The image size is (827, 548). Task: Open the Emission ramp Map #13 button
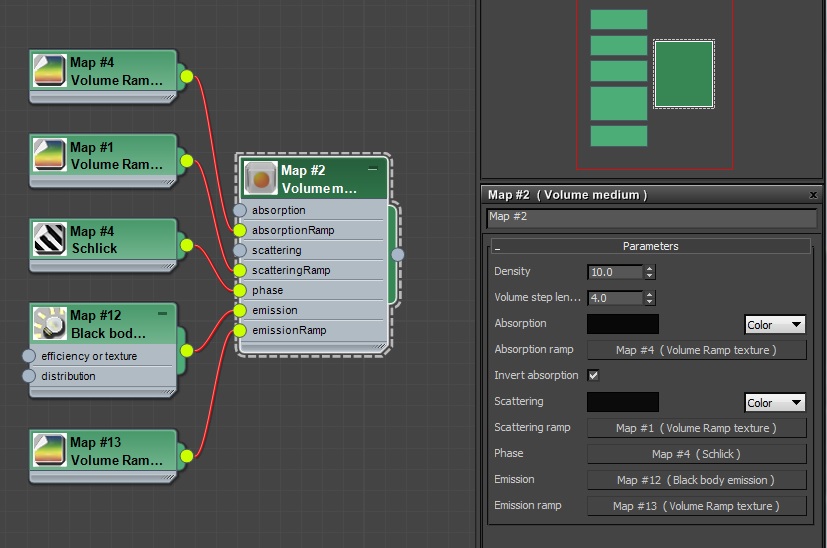696,506
